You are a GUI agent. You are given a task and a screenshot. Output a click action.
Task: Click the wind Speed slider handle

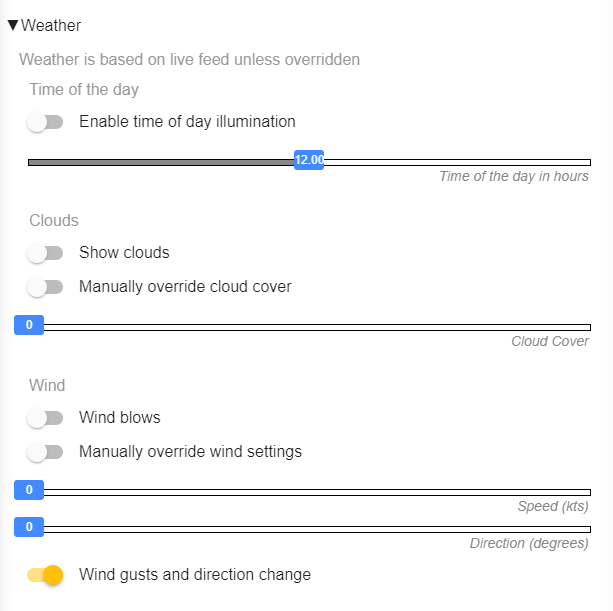[x=29, y=490]
